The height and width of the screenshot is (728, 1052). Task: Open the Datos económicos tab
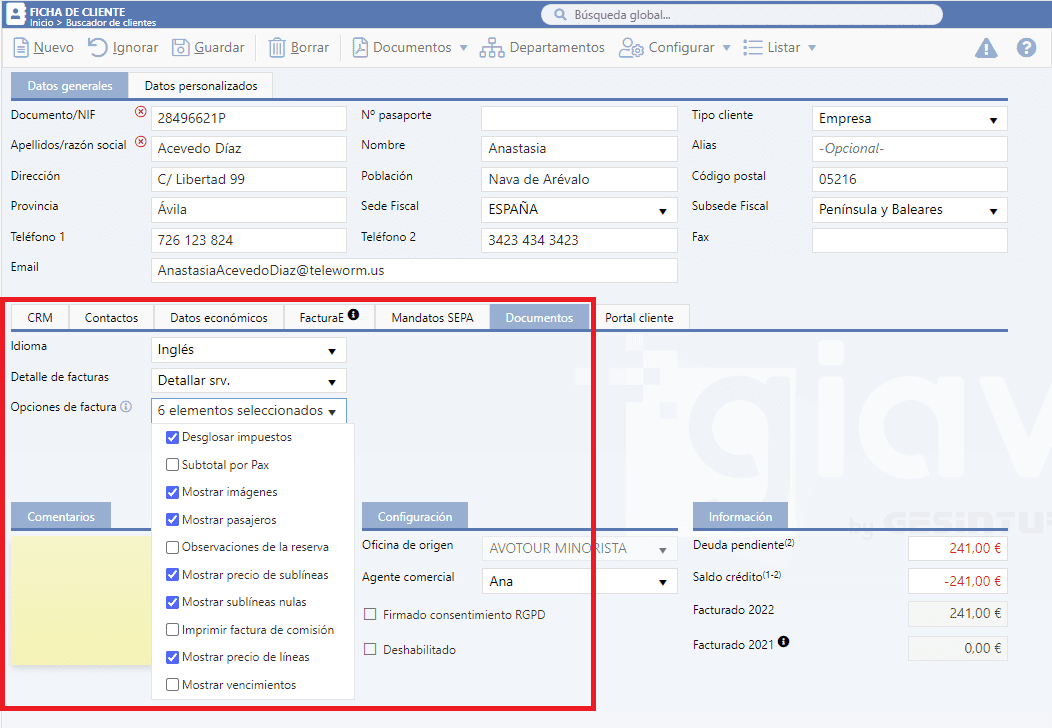coord(219,317)
